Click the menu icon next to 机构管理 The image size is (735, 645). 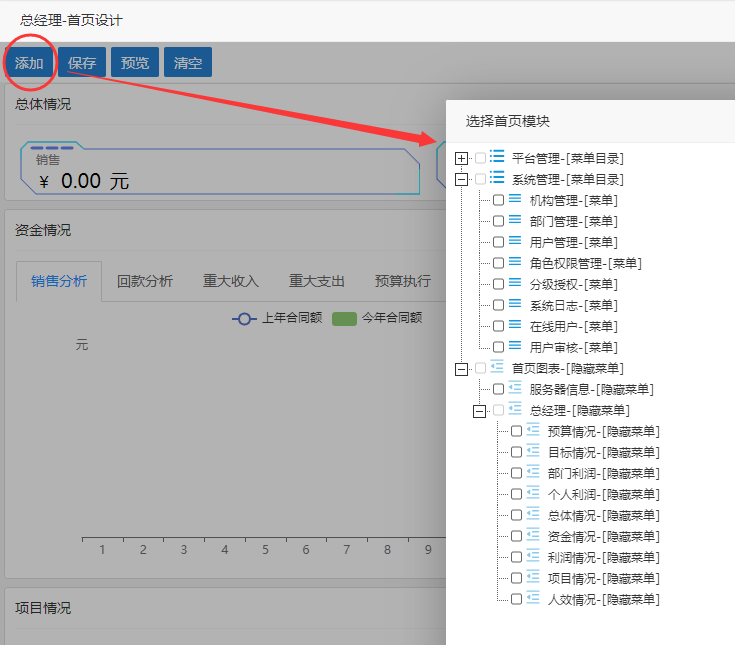pyautogui.click(x=515, y=199)
